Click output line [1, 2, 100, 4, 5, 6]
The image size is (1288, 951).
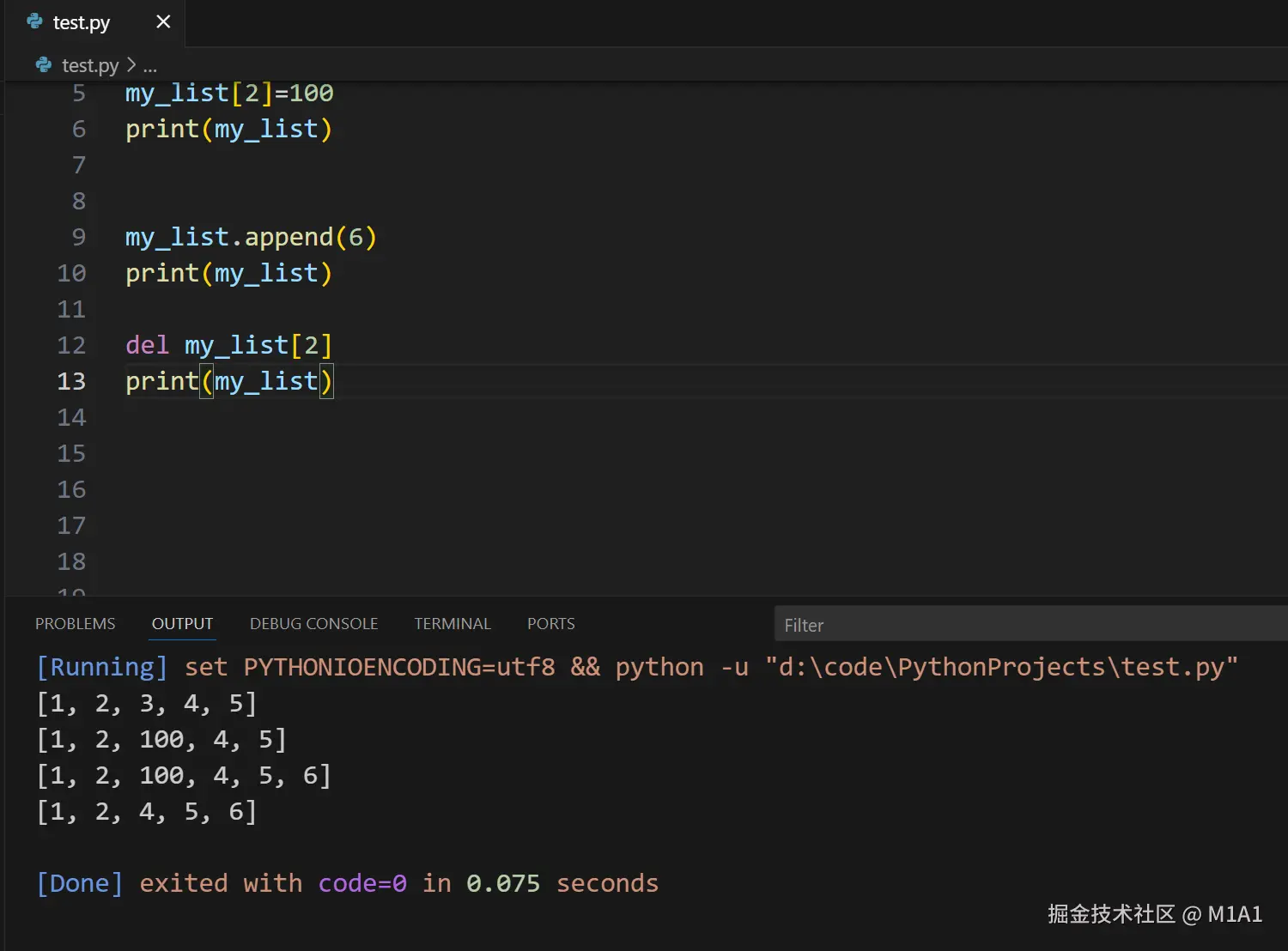184,776
